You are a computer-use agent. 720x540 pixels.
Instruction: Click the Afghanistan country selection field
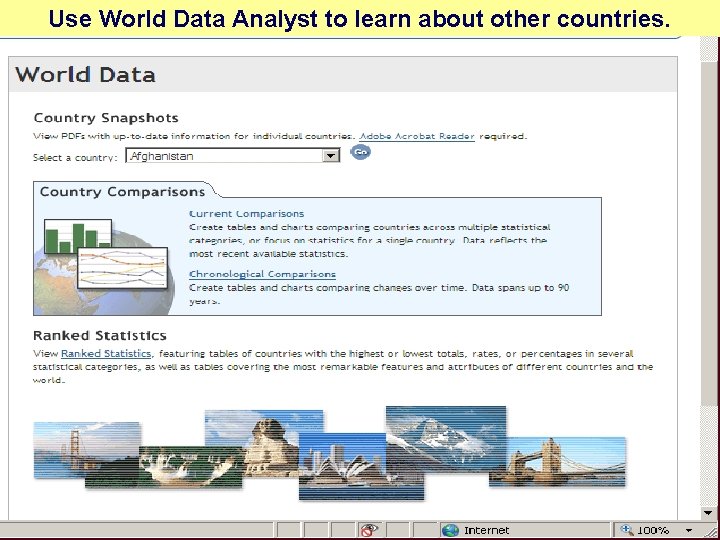232,156
